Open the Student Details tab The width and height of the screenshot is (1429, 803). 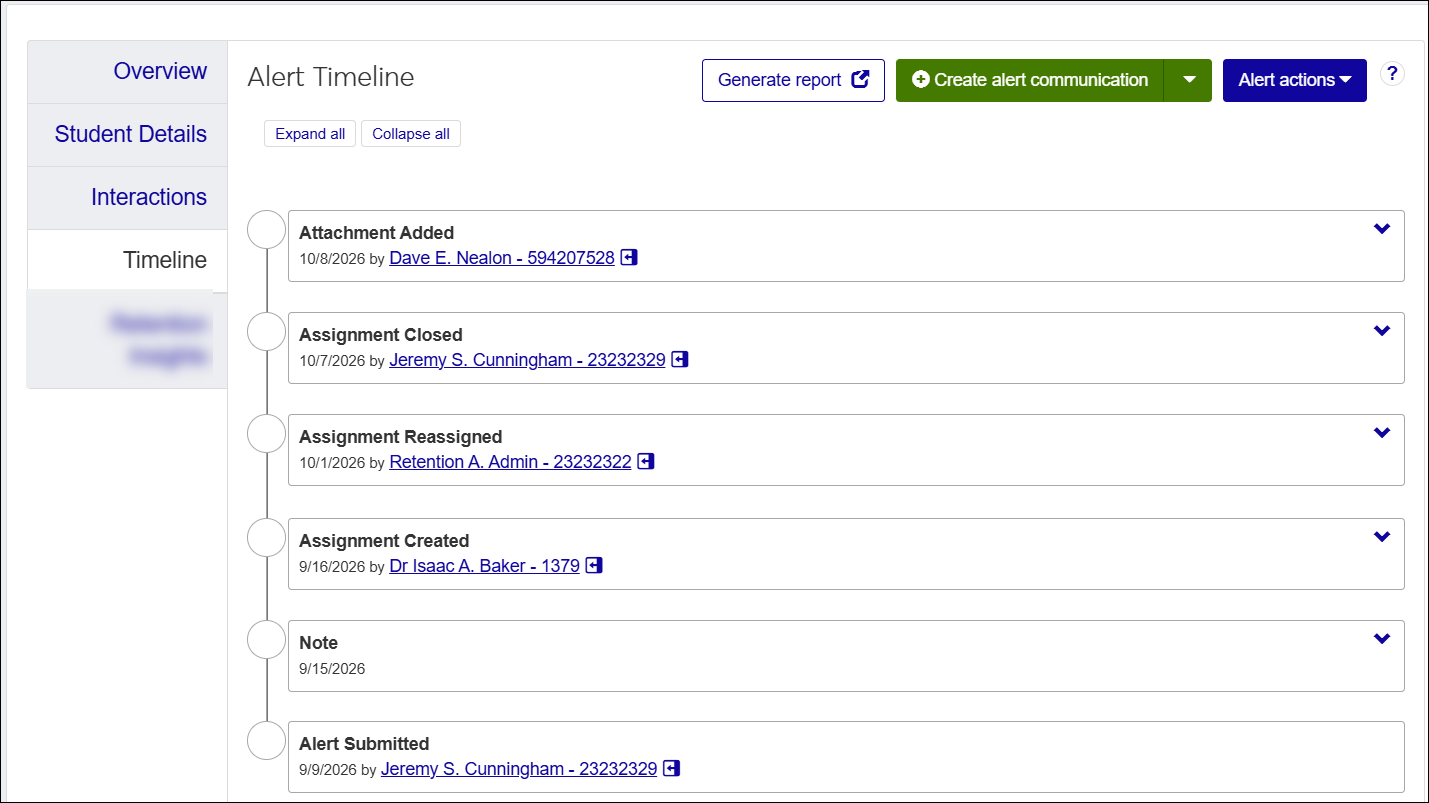click(128, 135)
